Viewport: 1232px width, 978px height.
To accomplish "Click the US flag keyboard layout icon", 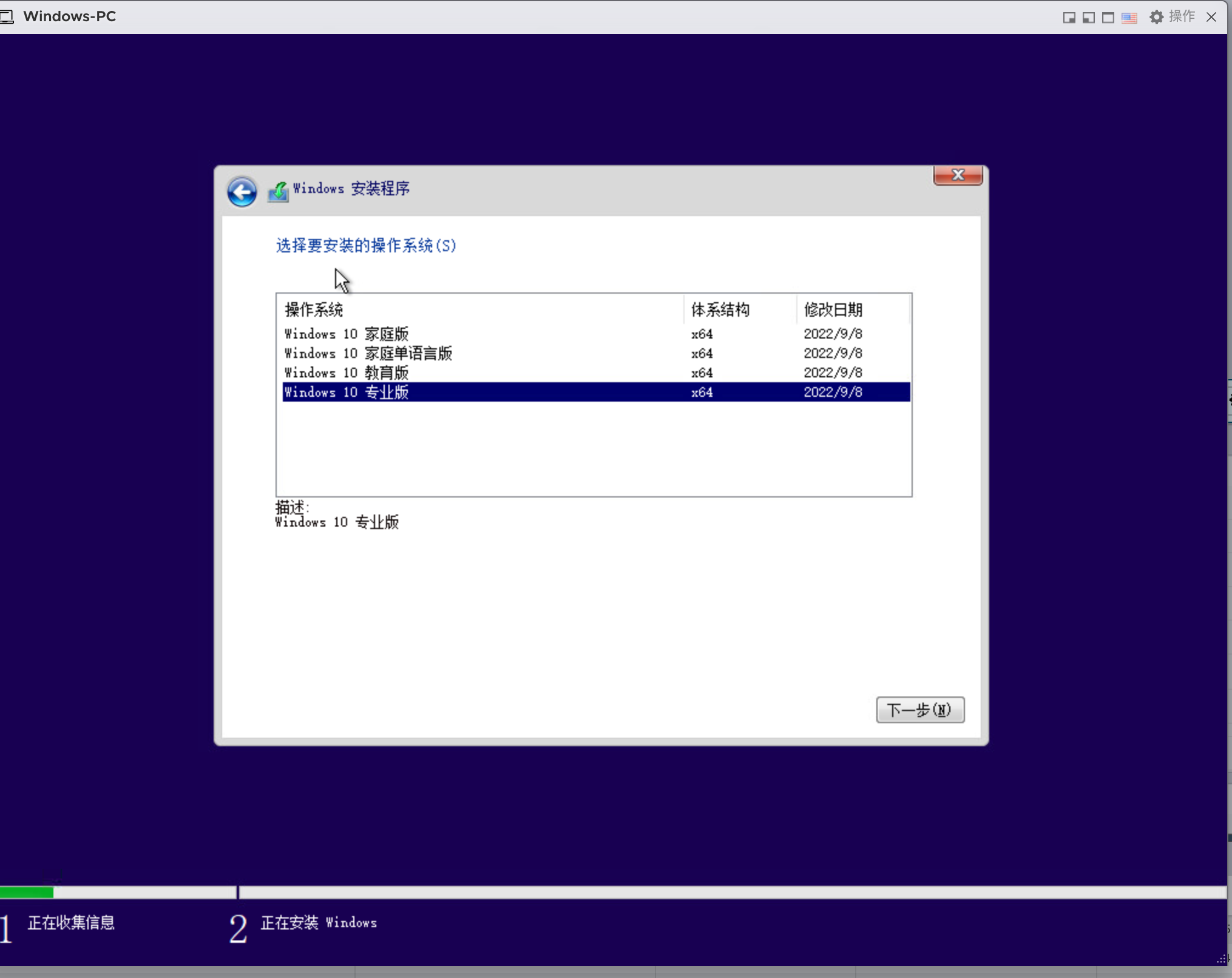I will 1129,18.
